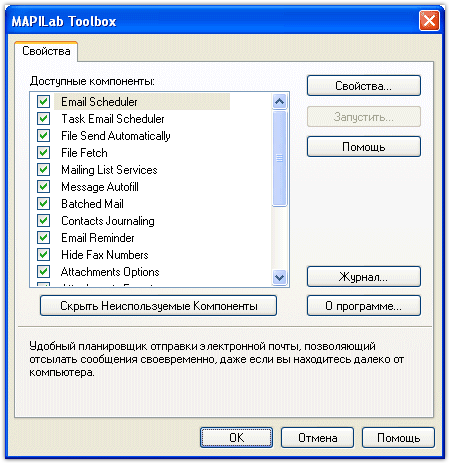Select the Email Reminder entry

point(98,238)
